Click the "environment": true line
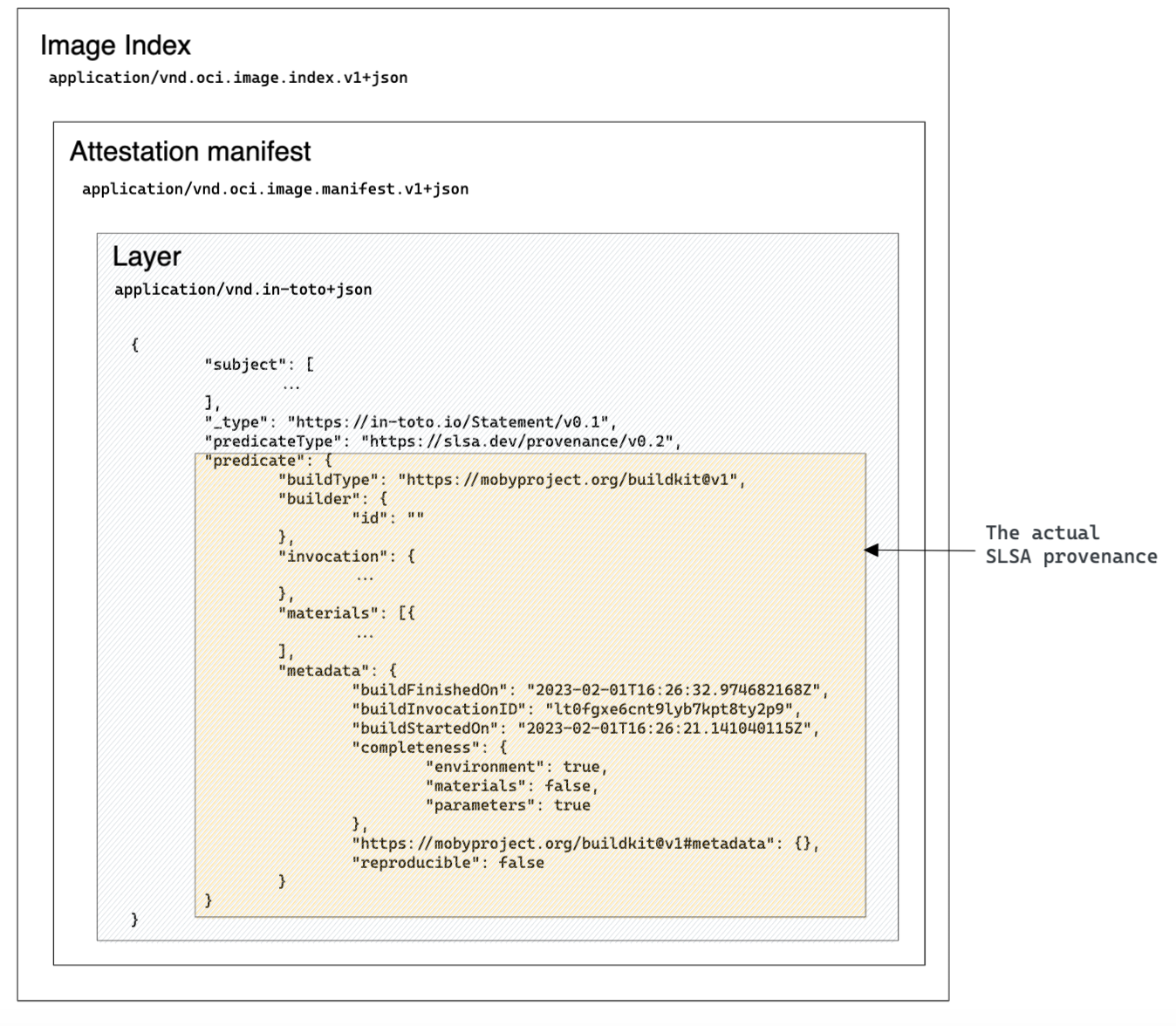 coord(516,767)
